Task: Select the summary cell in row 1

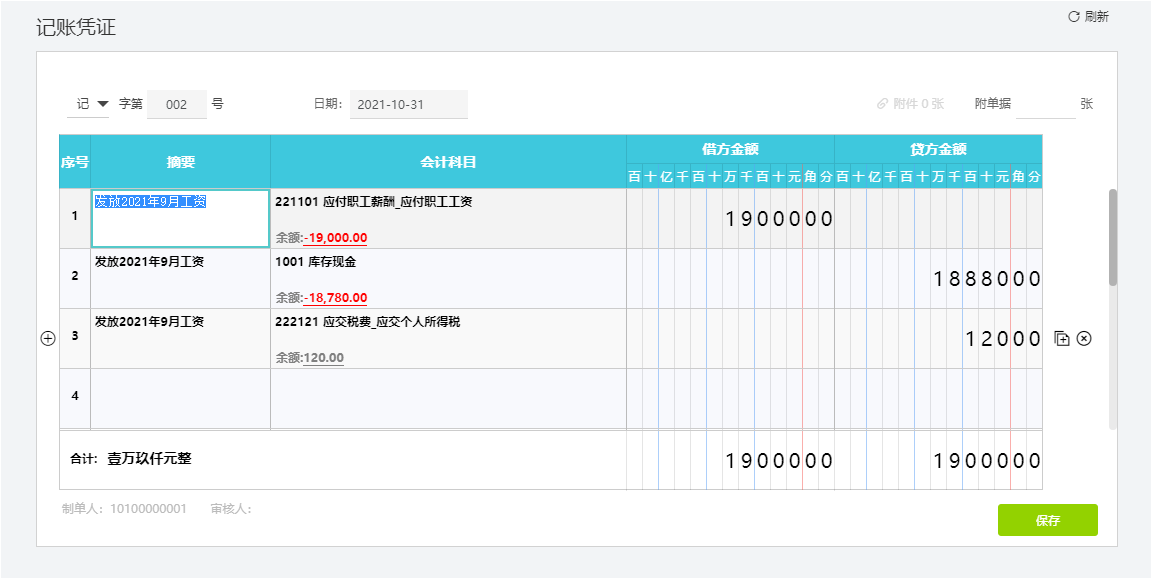Action: [x=180, y=218]
